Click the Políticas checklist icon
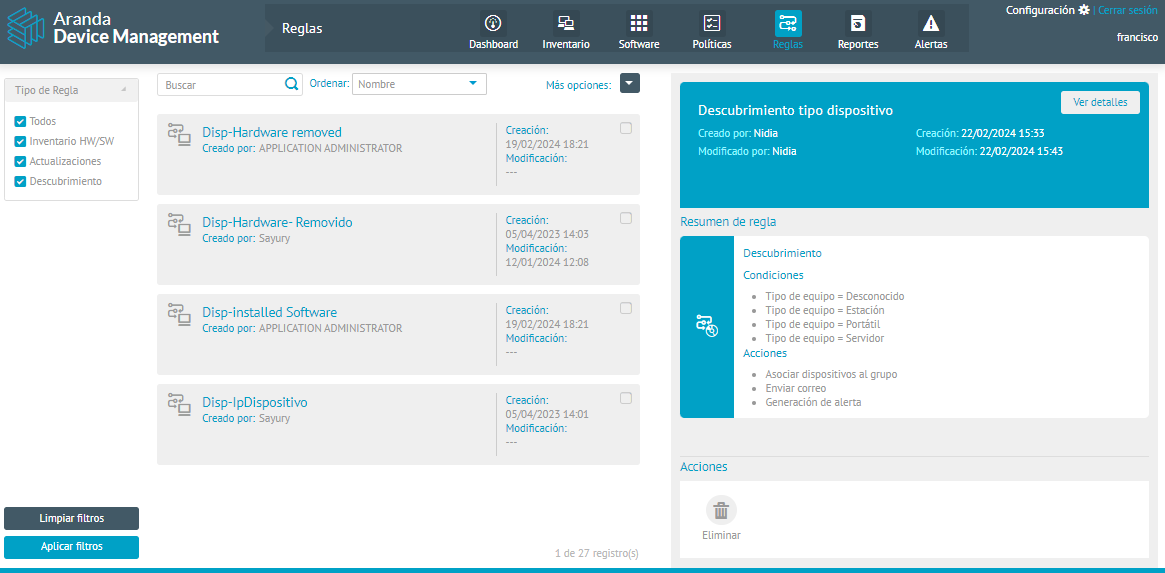 tap(712, 23)
